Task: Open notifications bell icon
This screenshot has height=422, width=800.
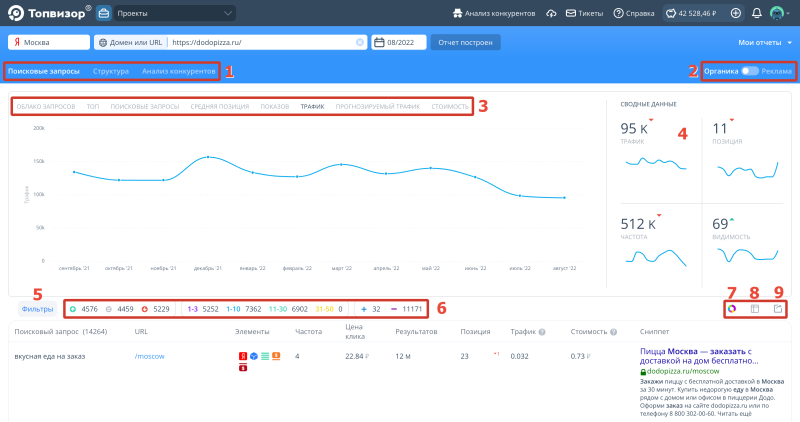Action: coord(756,14)
